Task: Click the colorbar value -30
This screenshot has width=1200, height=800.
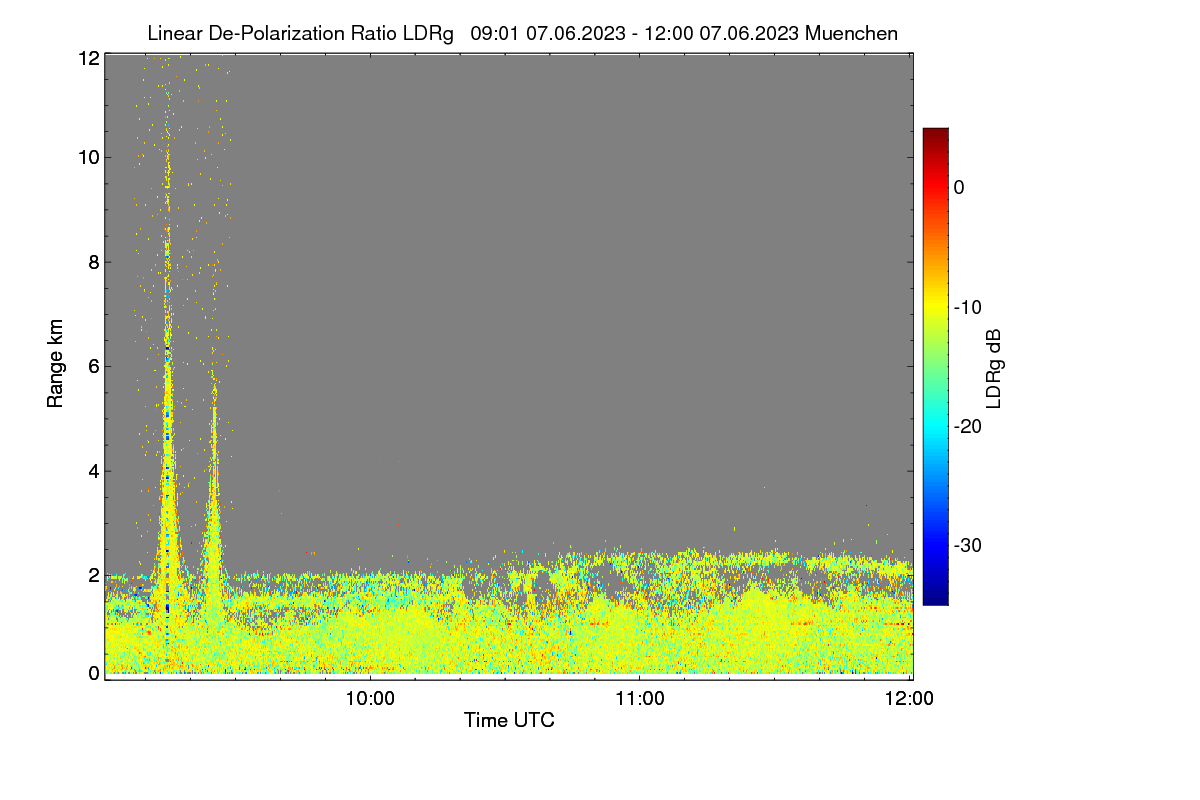Action: pos(967,546)
